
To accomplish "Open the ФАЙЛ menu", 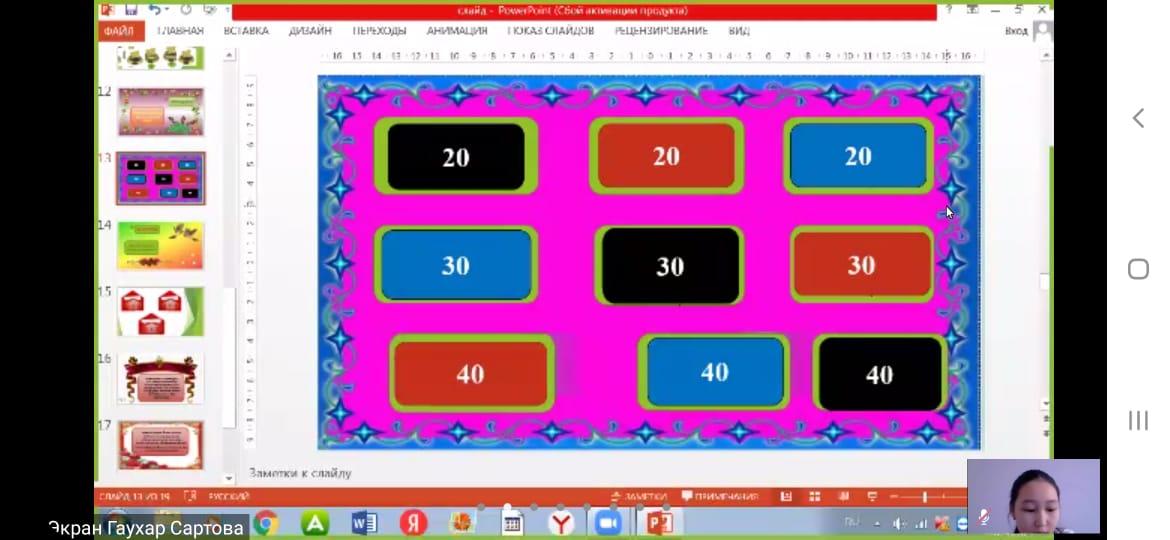I will point(118,31).
